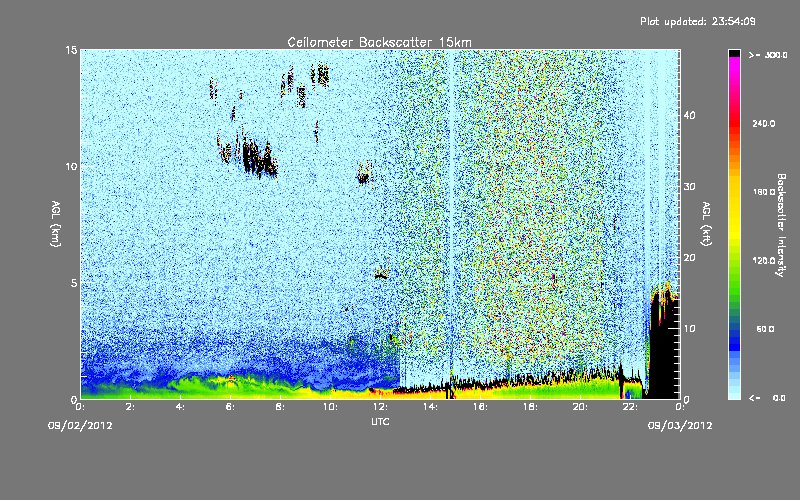Click the colorbar minimum '<= 0.0' label
Screen dimensions: 800x500
tap(767, 397)
